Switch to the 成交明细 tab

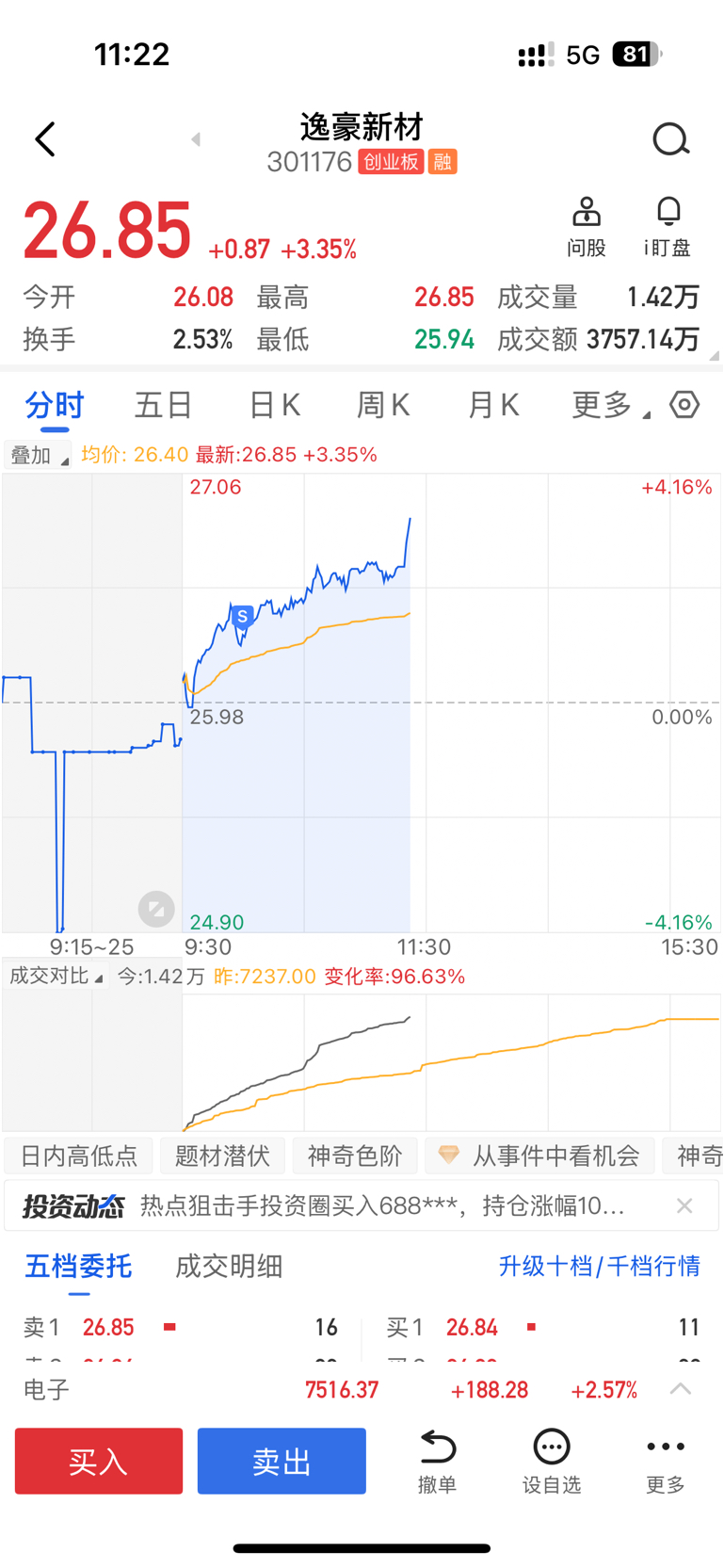coord(229,1267)
